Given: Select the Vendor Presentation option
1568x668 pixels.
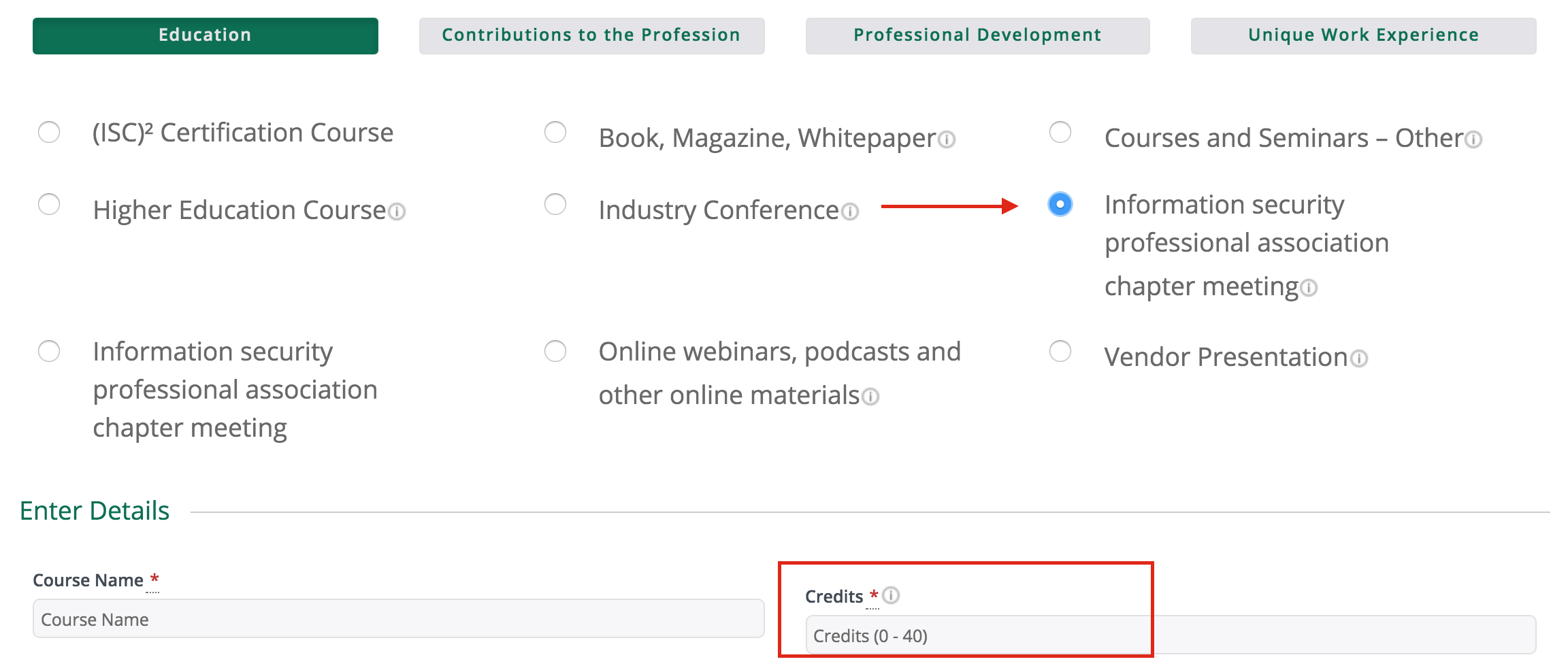Looking at the screenshot, I should [x=1060, y=352].
